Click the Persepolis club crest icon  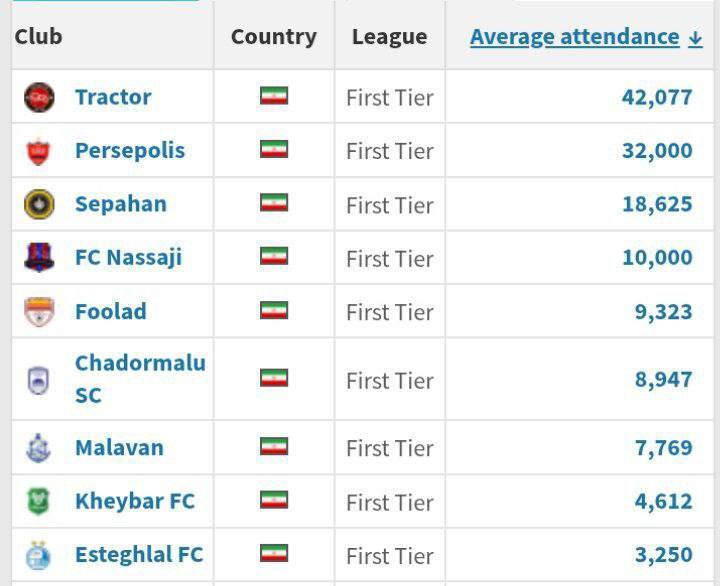coord(39,151)
